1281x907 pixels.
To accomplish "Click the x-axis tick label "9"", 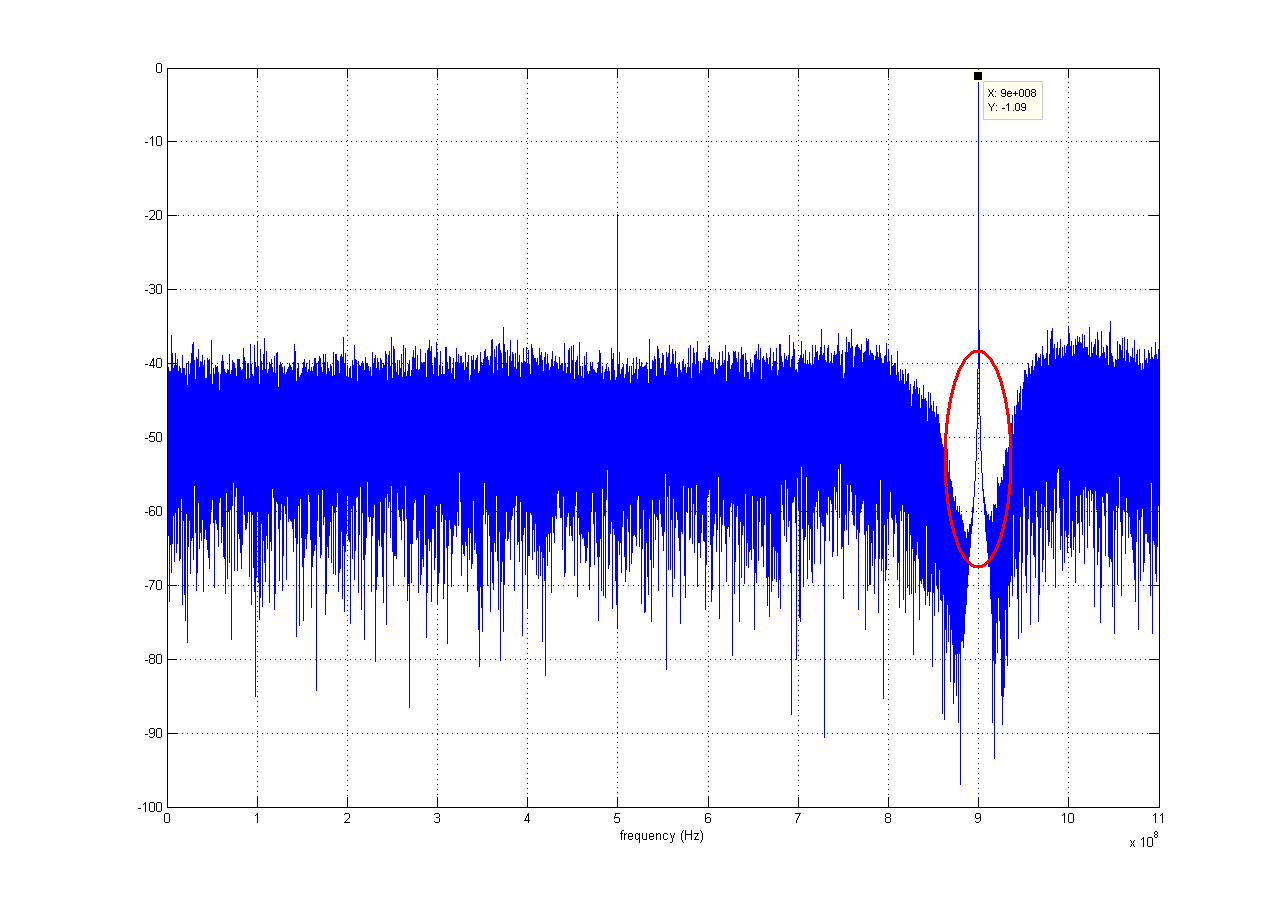I will pos(978,819).
